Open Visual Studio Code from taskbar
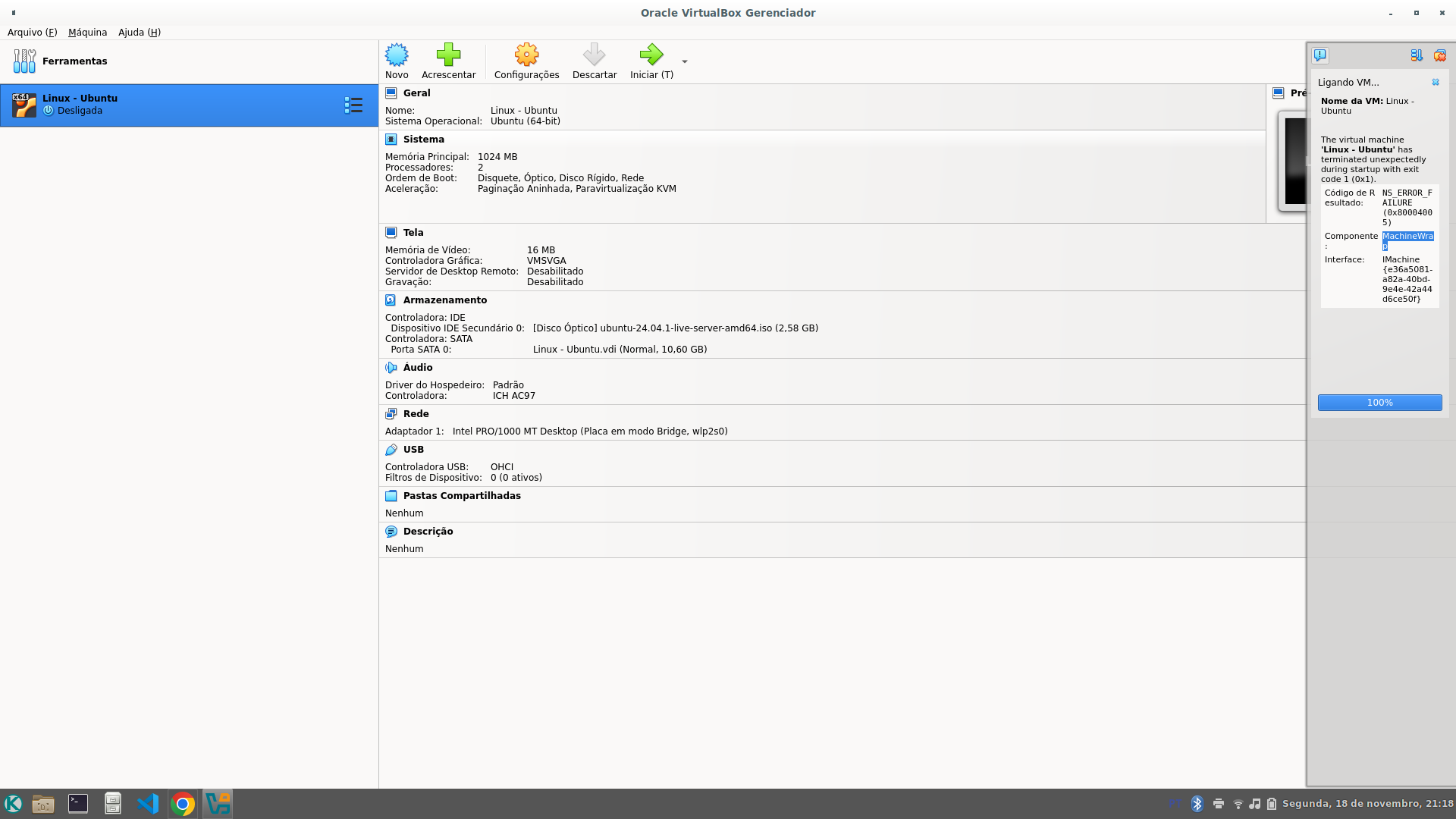The image size is (1456, 819). [148, 804]
